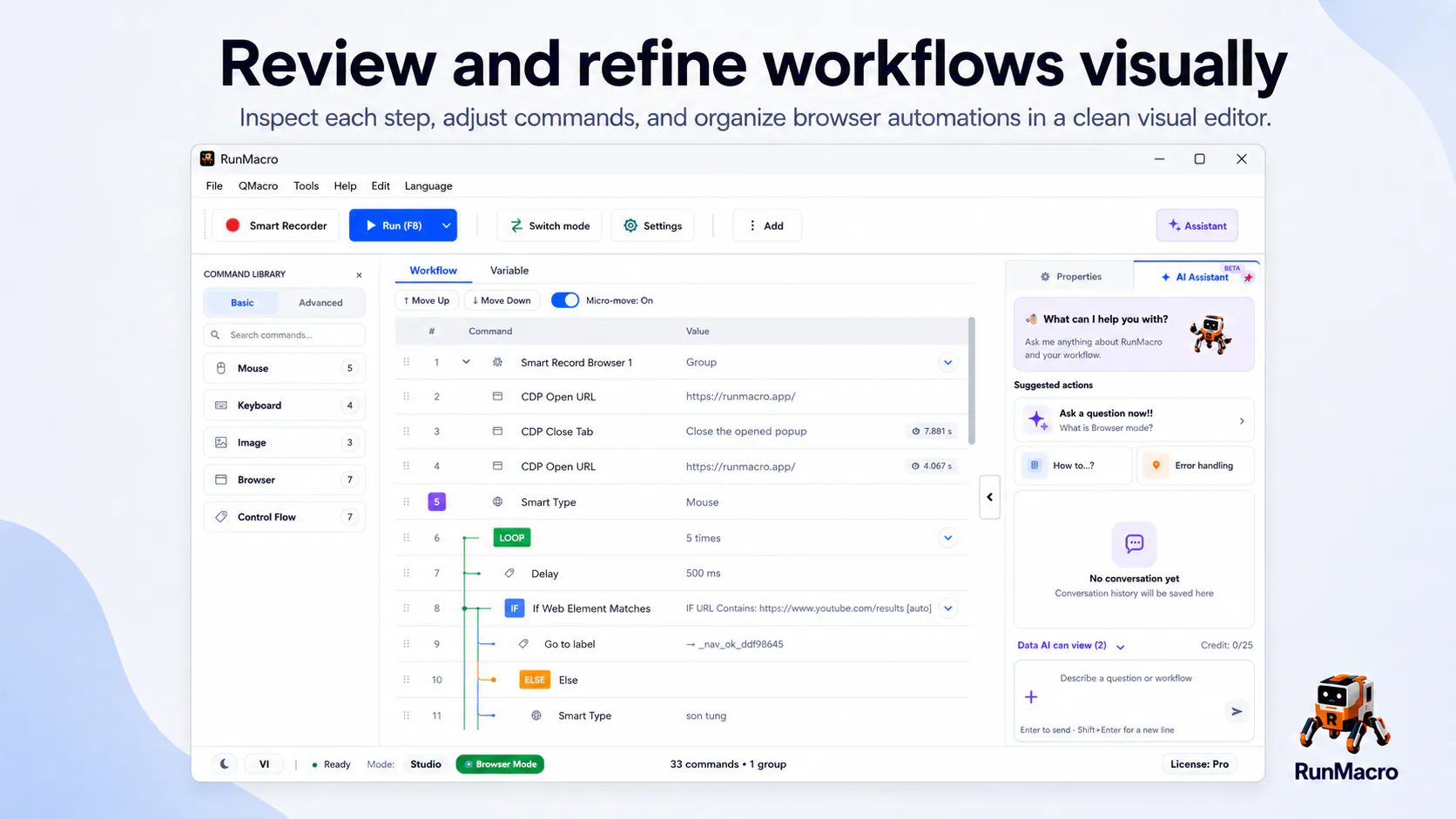Click the Control Flow tag icon

[221, 517]
